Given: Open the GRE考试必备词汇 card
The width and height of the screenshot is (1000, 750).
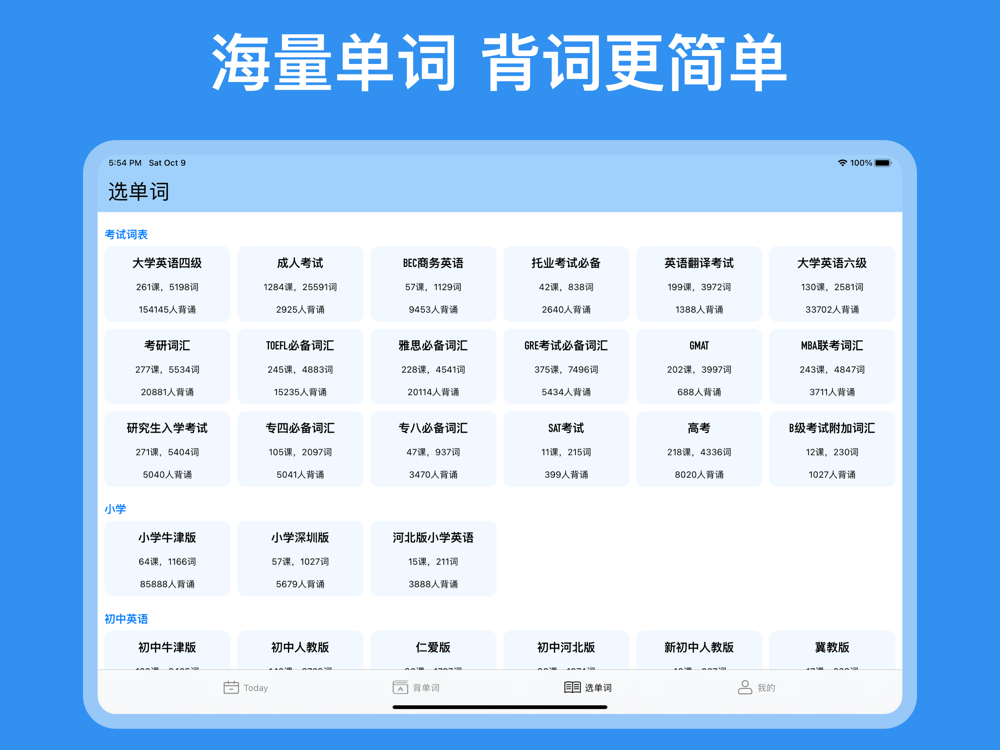Looking at the screenshot, I should click(x=566, y=366).
